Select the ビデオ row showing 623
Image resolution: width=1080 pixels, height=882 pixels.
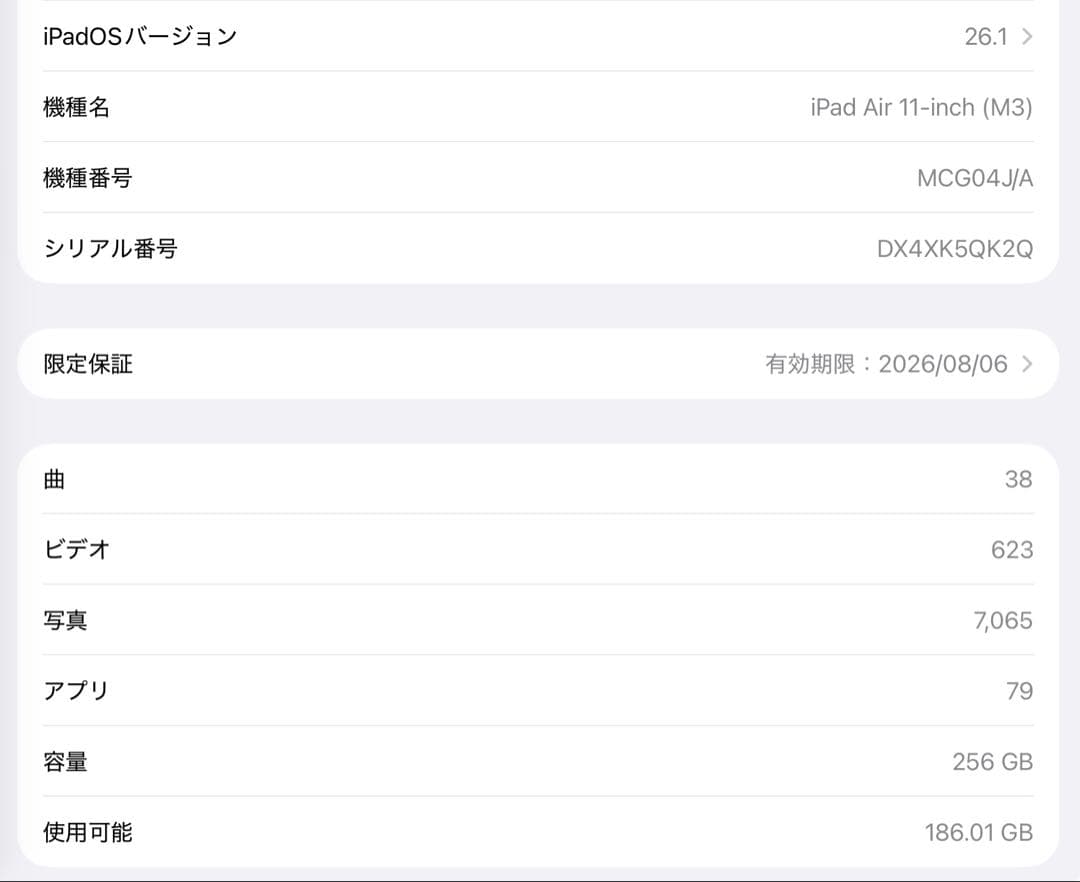pyautogui.click(x=540, y=549)
